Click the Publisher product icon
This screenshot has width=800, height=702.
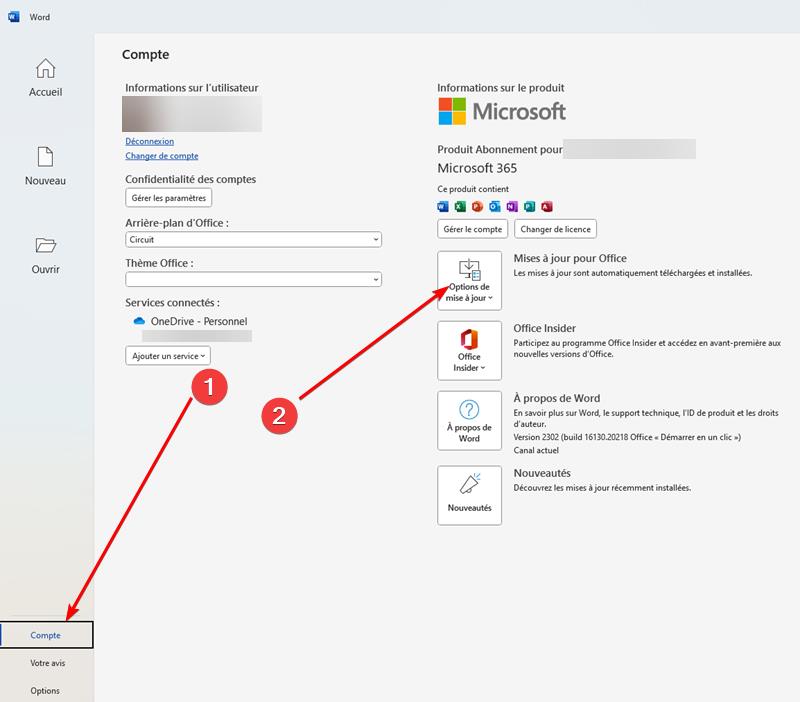click(530, 206)
